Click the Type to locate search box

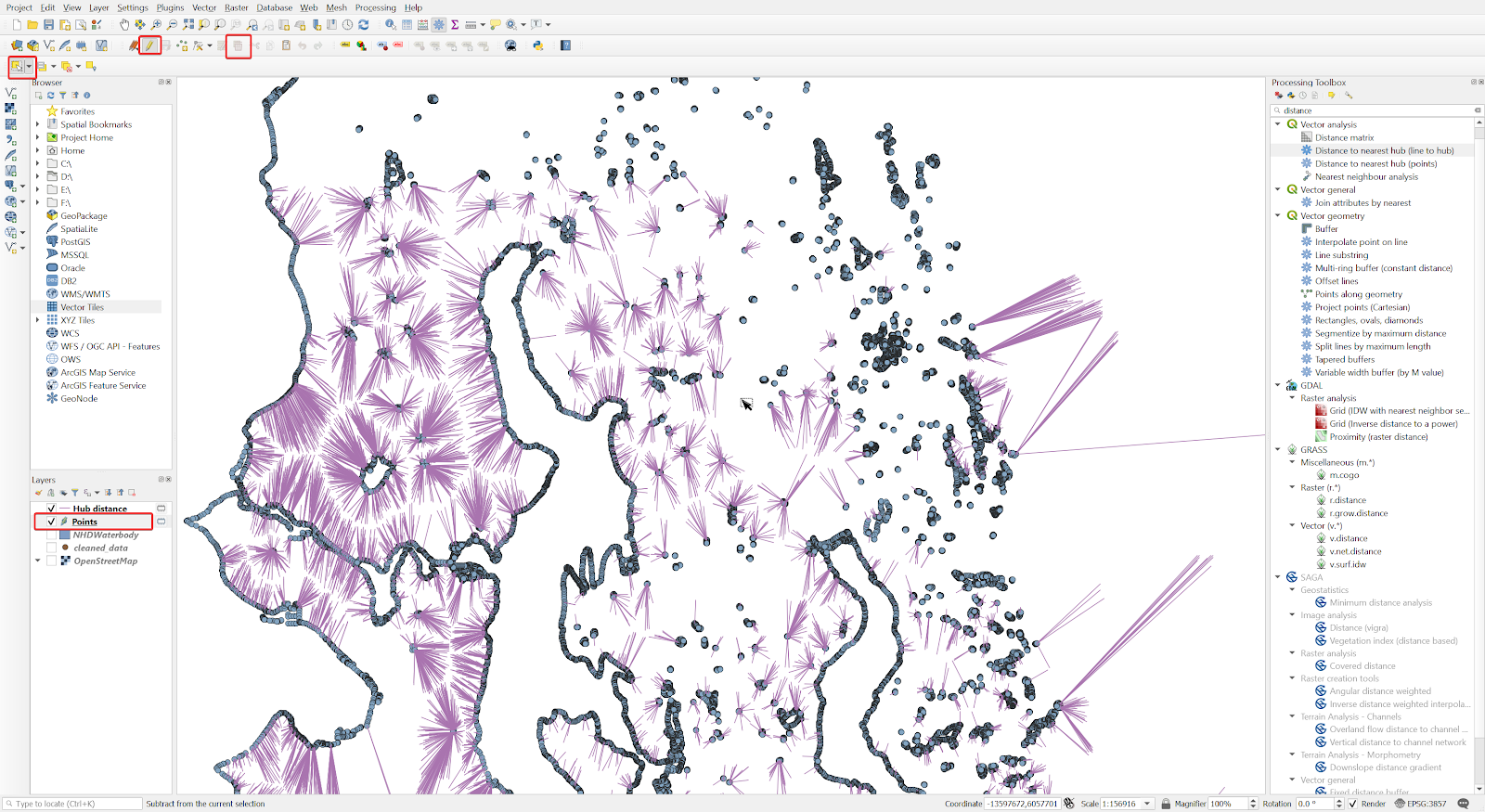click(x=72, y=804)
